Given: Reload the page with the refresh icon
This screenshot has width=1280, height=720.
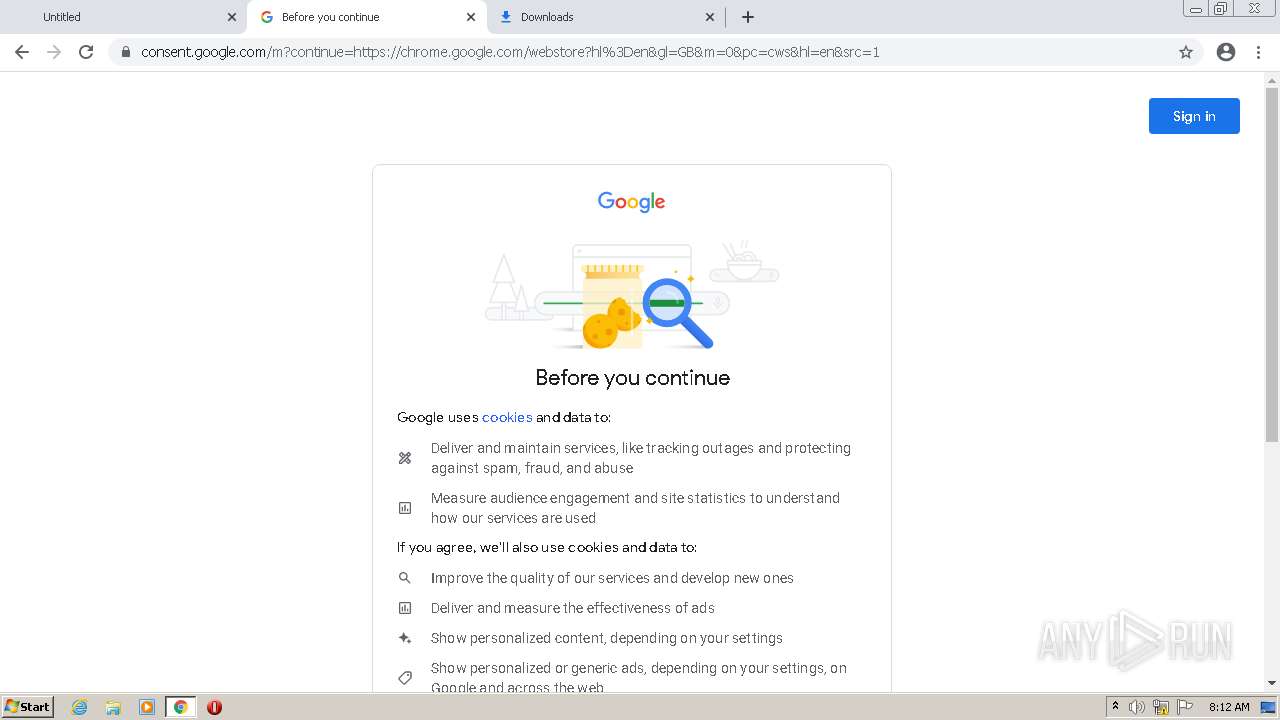Looking at the screenshot, I should (86, 52).
